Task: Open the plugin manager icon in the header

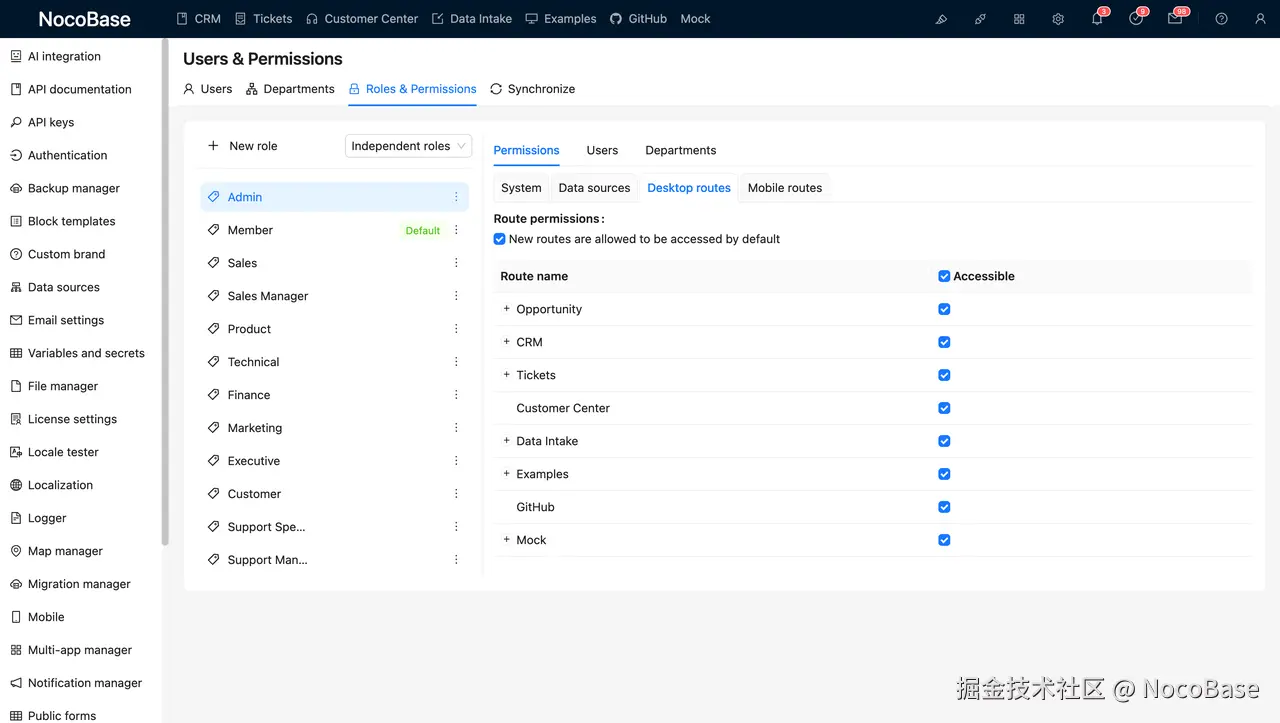Action: click(980, 18)
